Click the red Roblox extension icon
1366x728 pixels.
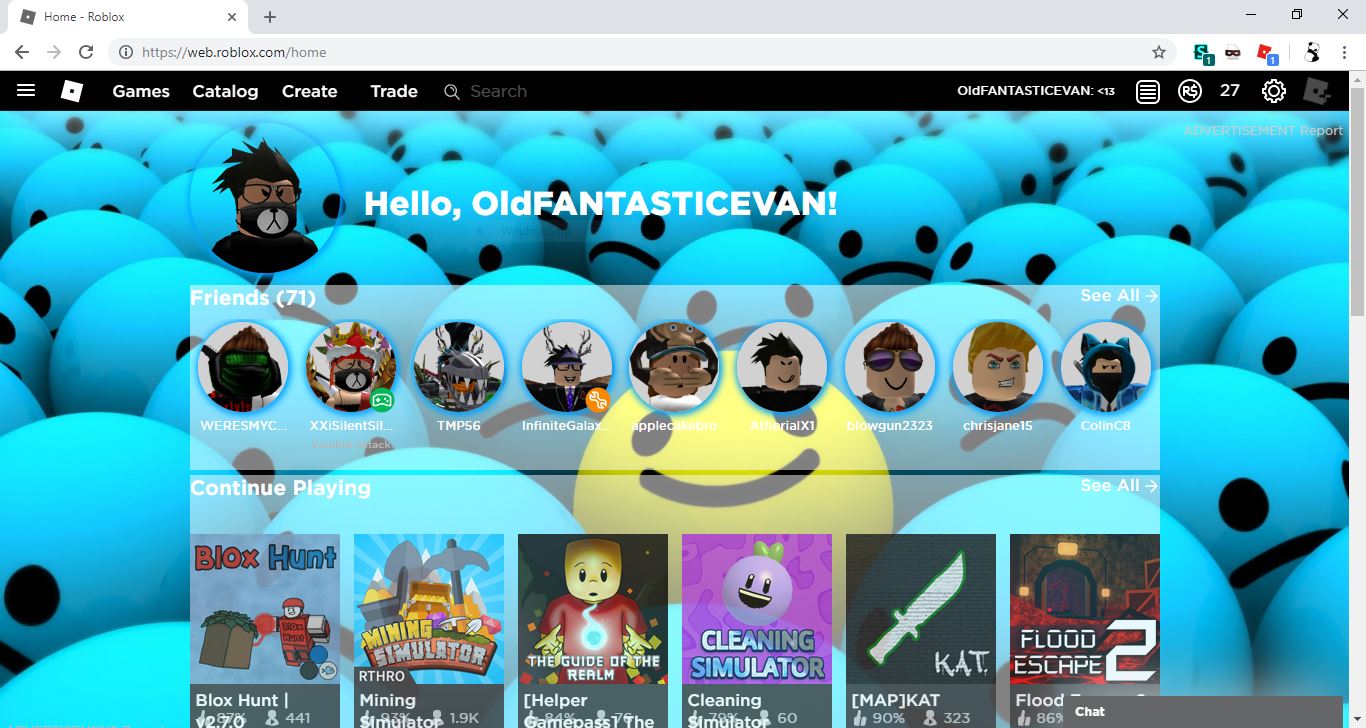1267,52
